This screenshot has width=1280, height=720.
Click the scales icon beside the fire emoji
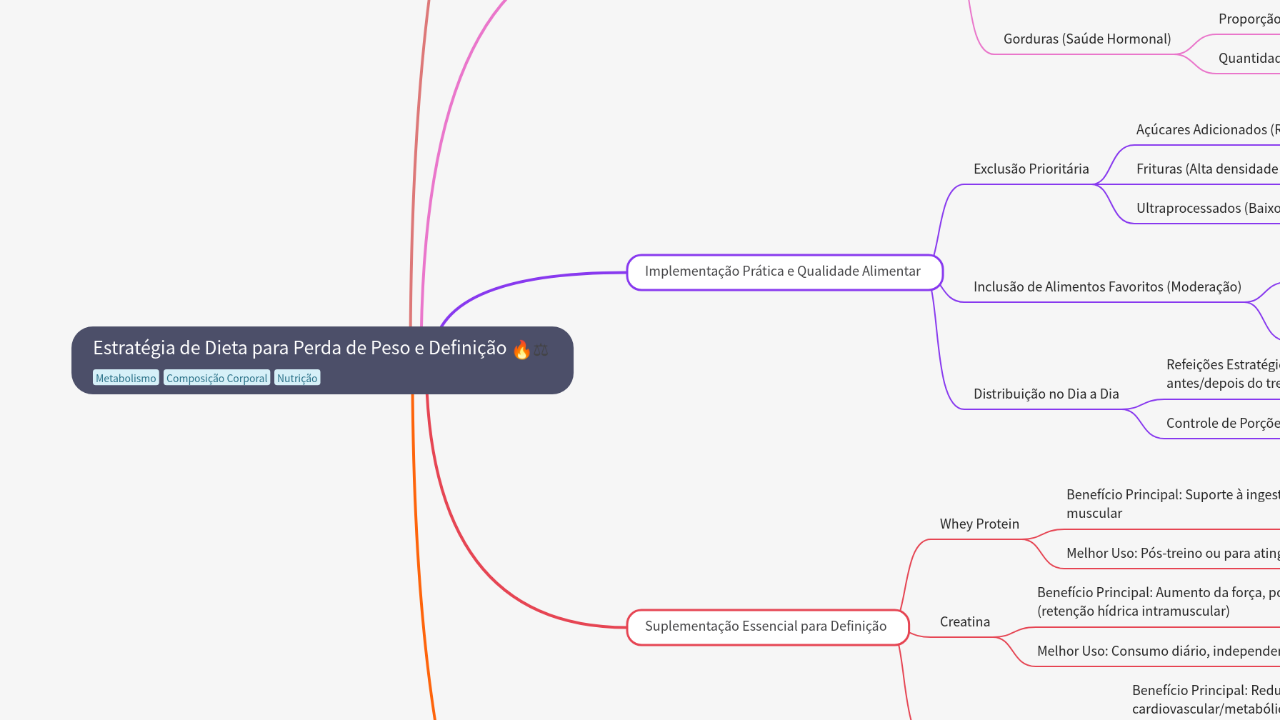540,350
